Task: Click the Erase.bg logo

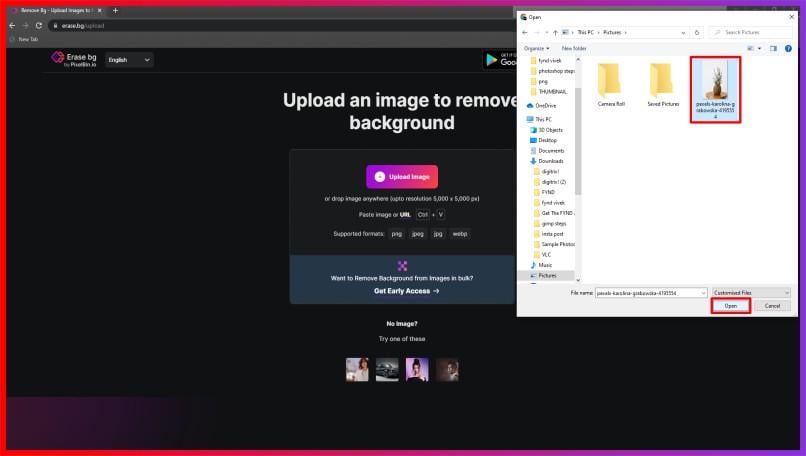Action: pos(74,60)
